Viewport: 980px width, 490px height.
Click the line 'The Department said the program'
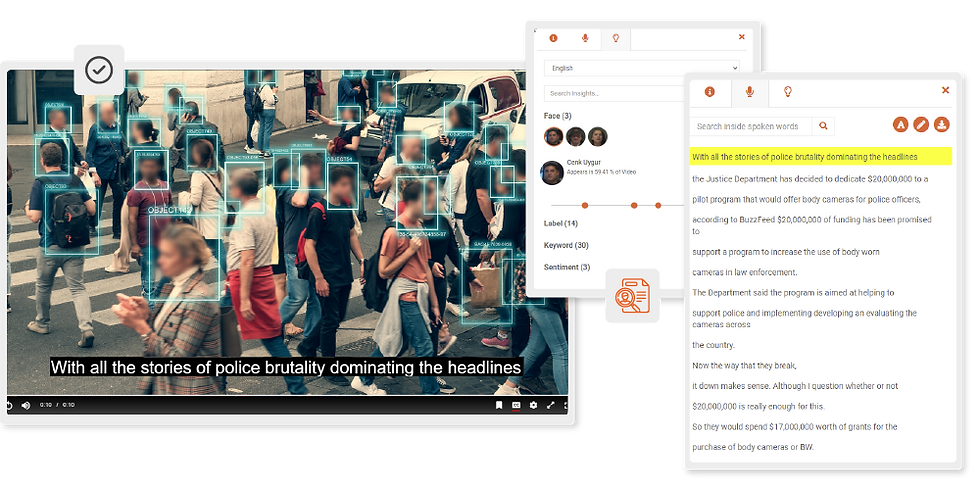[793, 292]
